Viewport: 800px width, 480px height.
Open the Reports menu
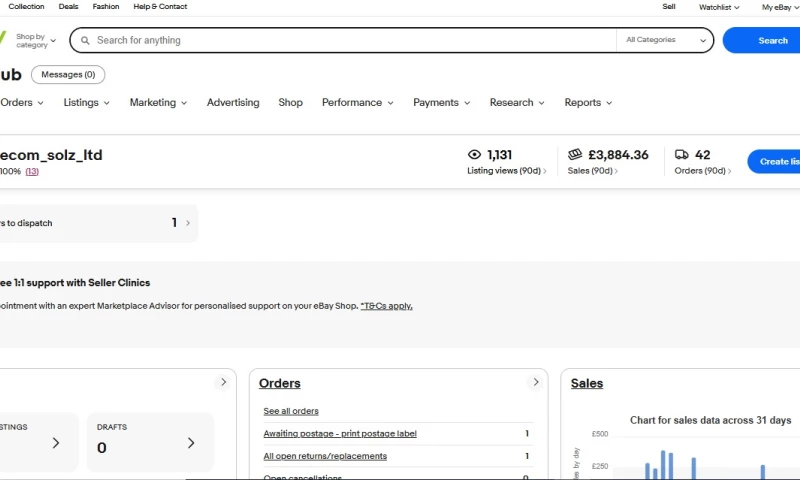pos(588,103)
